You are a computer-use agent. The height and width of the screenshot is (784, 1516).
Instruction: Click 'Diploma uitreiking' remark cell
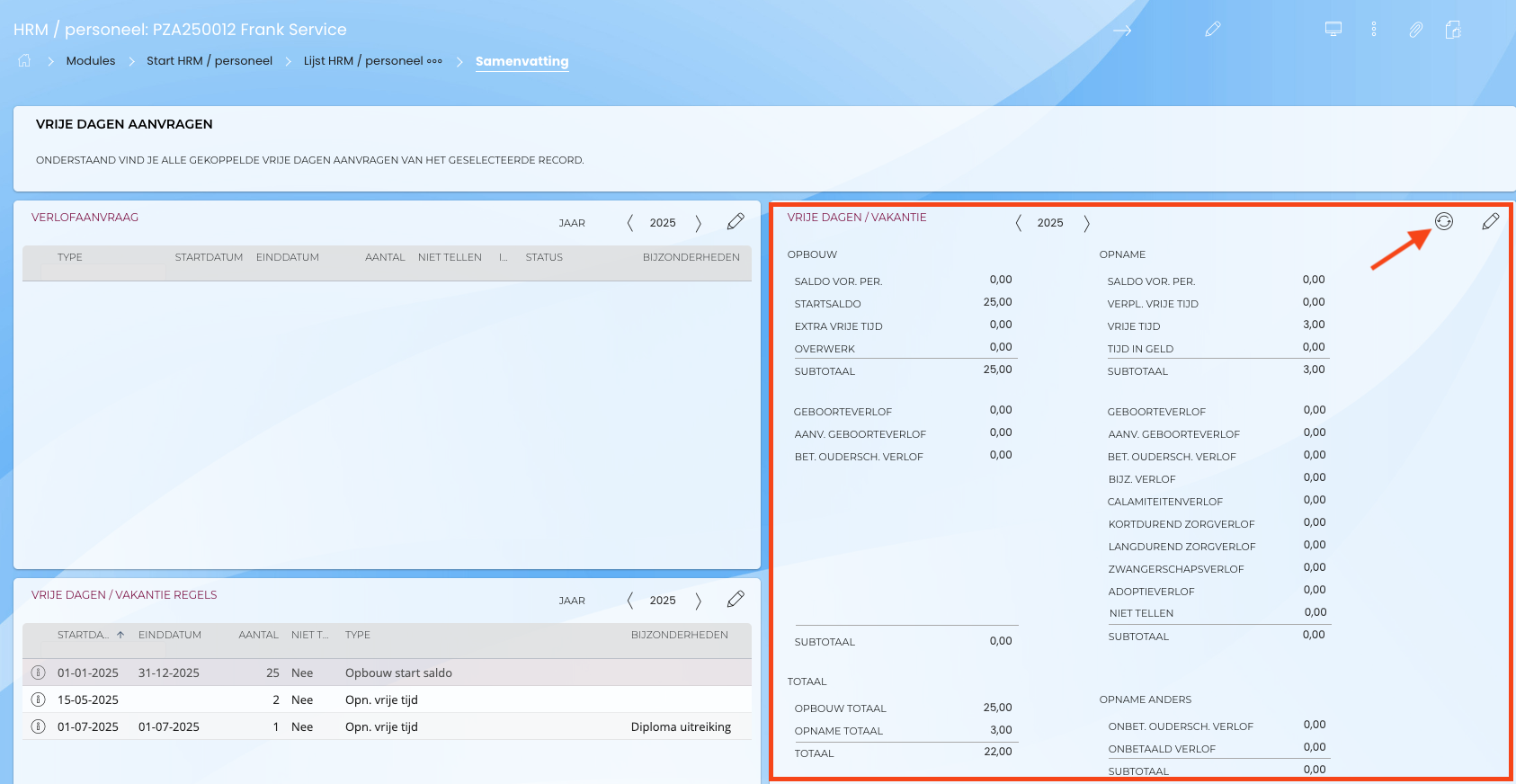pos(681,726)
